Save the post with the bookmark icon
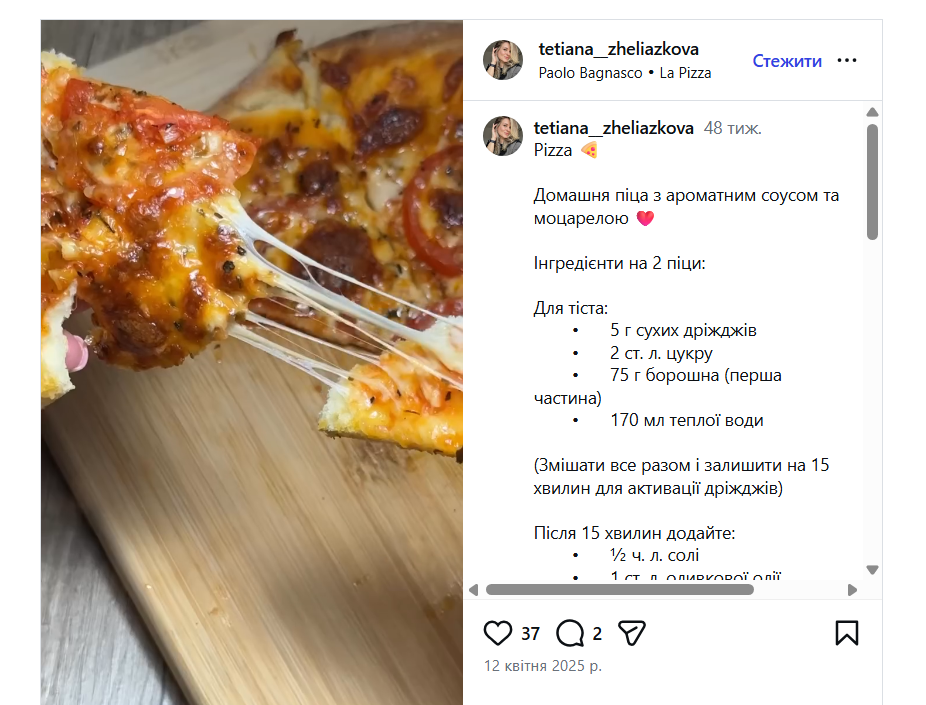Screen dimensions: 926x705 click(x=846, y=633)
